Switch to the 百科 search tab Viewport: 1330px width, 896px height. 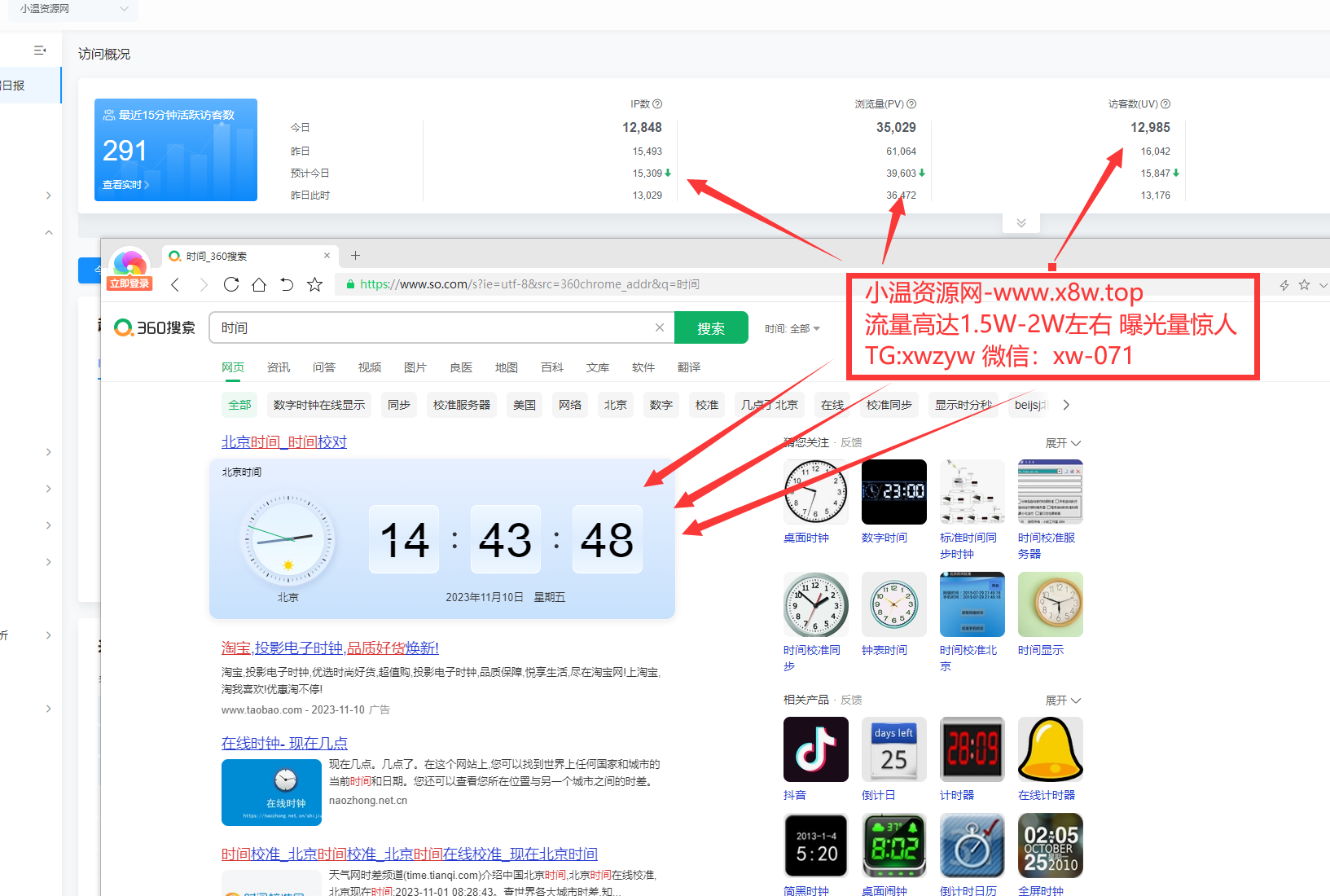click(552, 368)
